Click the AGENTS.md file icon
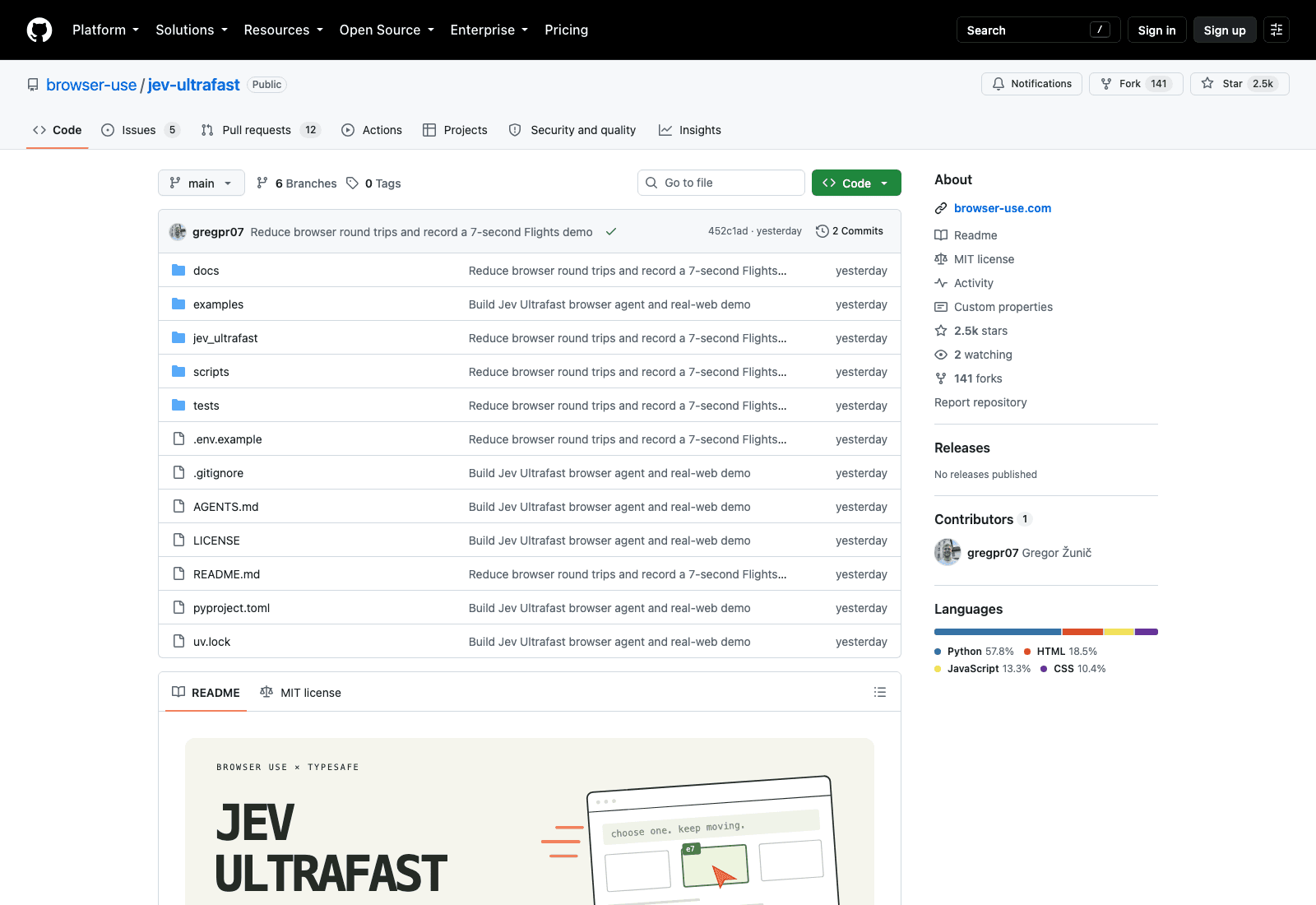Image resolution: width=1316 pixels, height=905 pixels. click(x=178, y=507)
